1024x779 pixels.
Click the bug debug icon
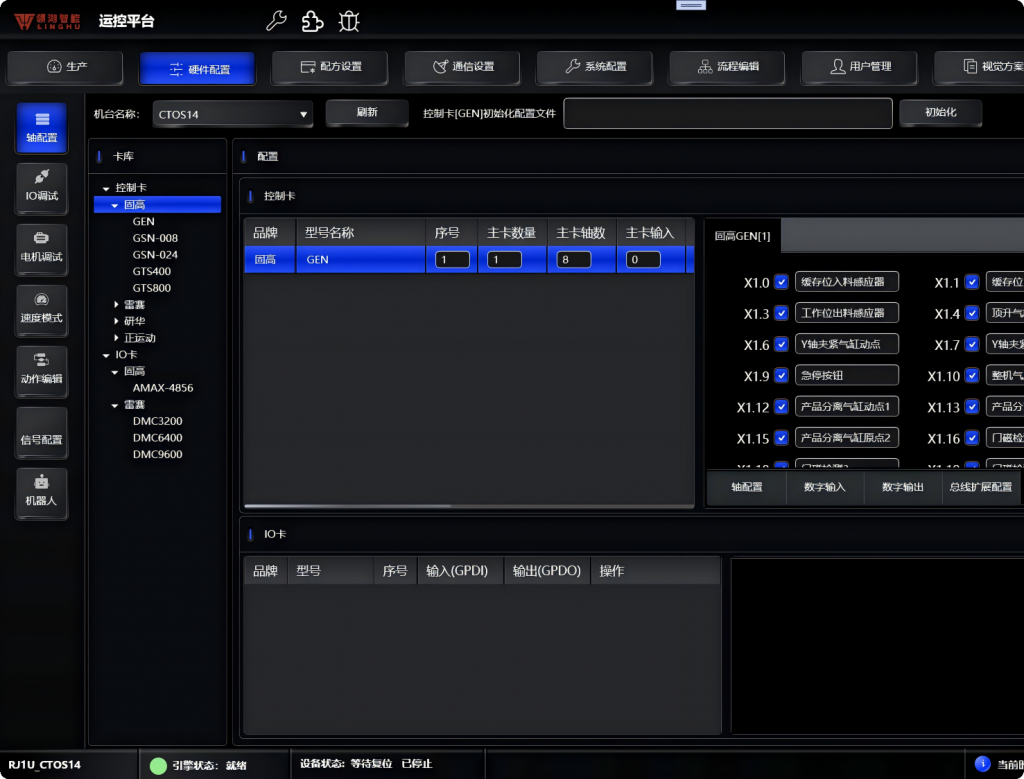[348, 21]
